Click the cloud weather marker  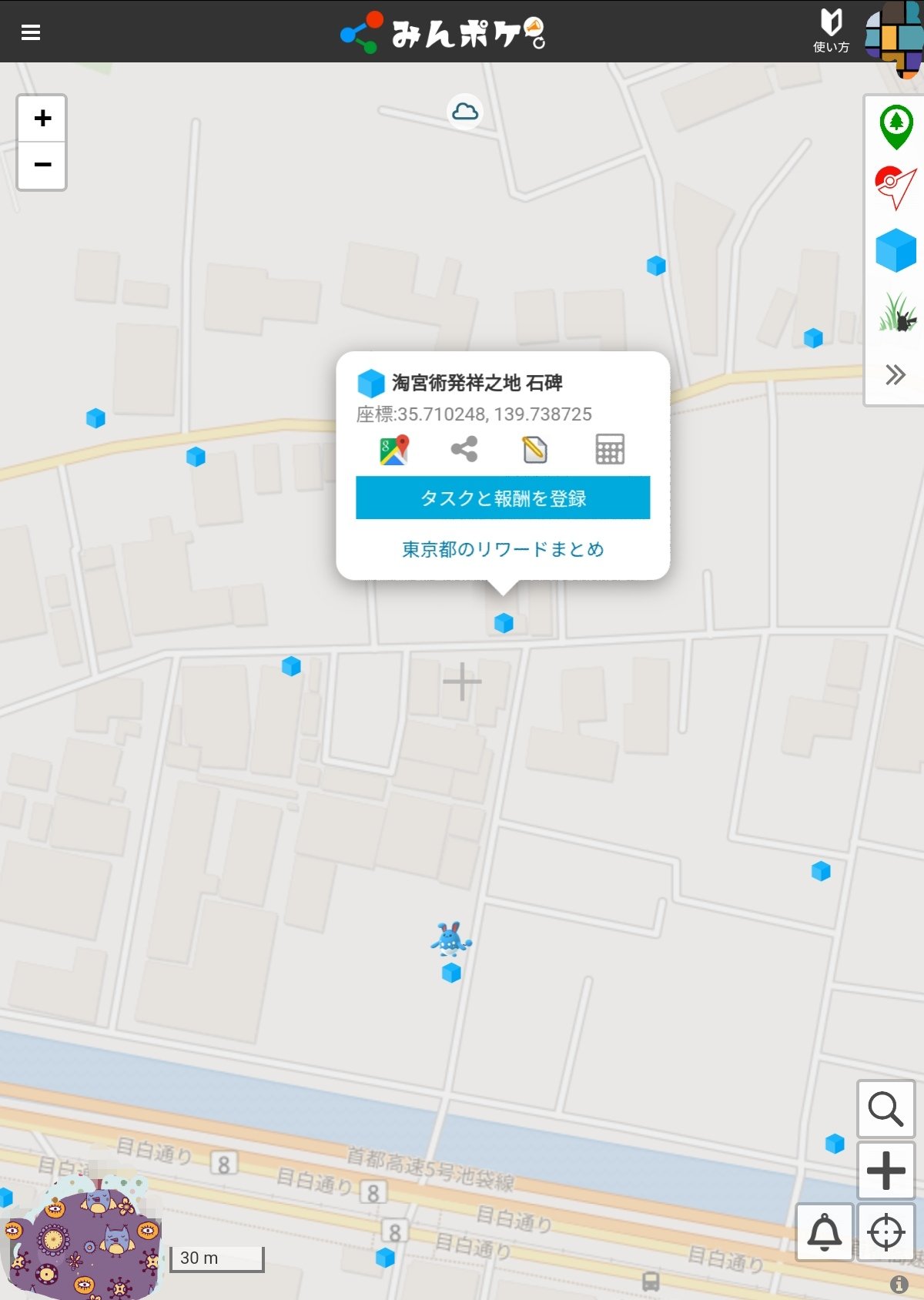464,112
